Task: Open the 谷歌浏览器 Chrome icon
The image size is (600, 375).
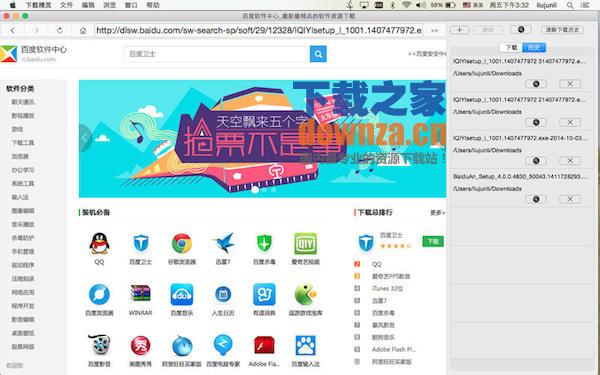Action: tap(182, 243)
